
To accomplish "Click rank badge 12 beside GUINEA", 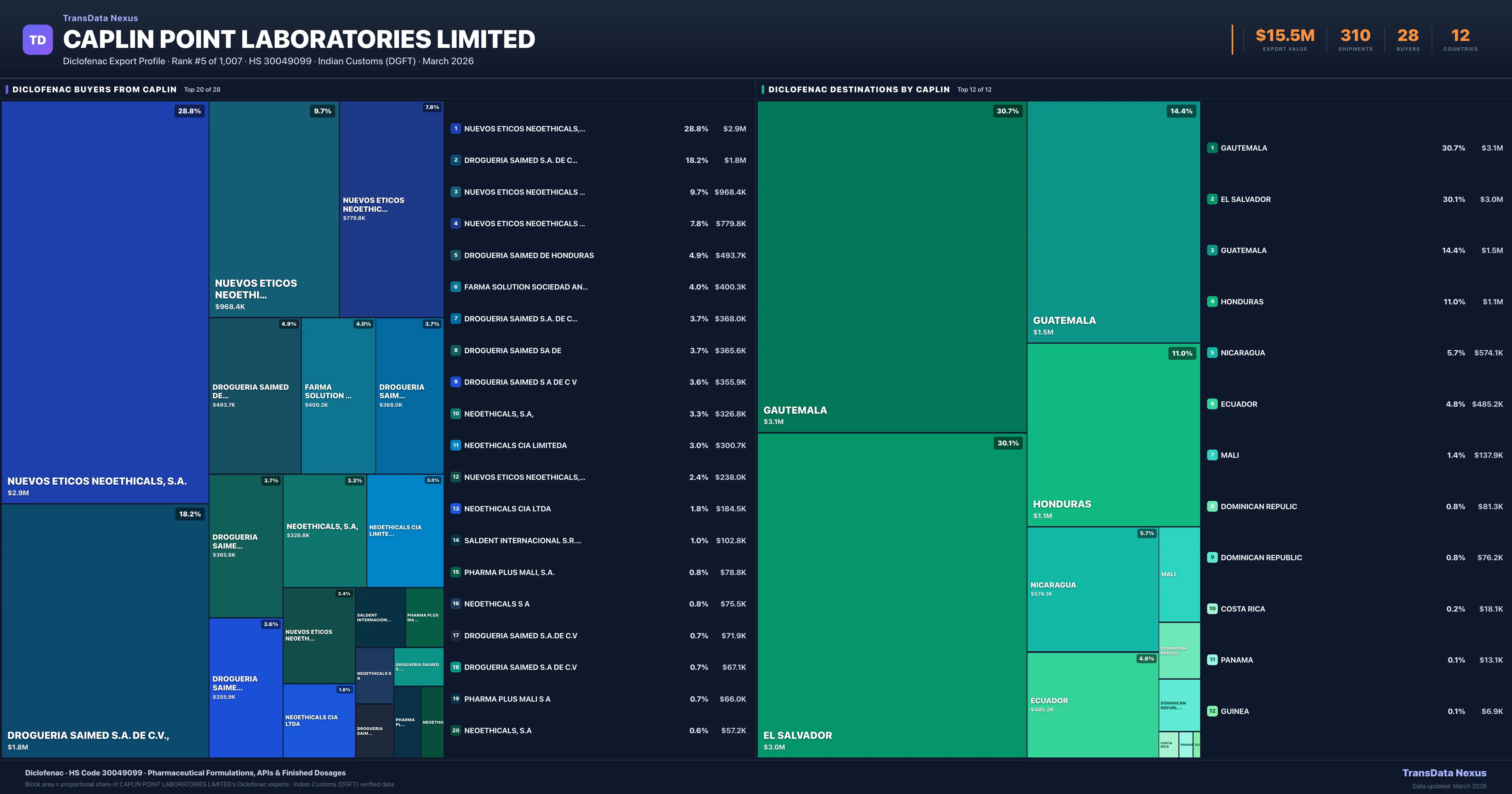I will point(1212,711).
